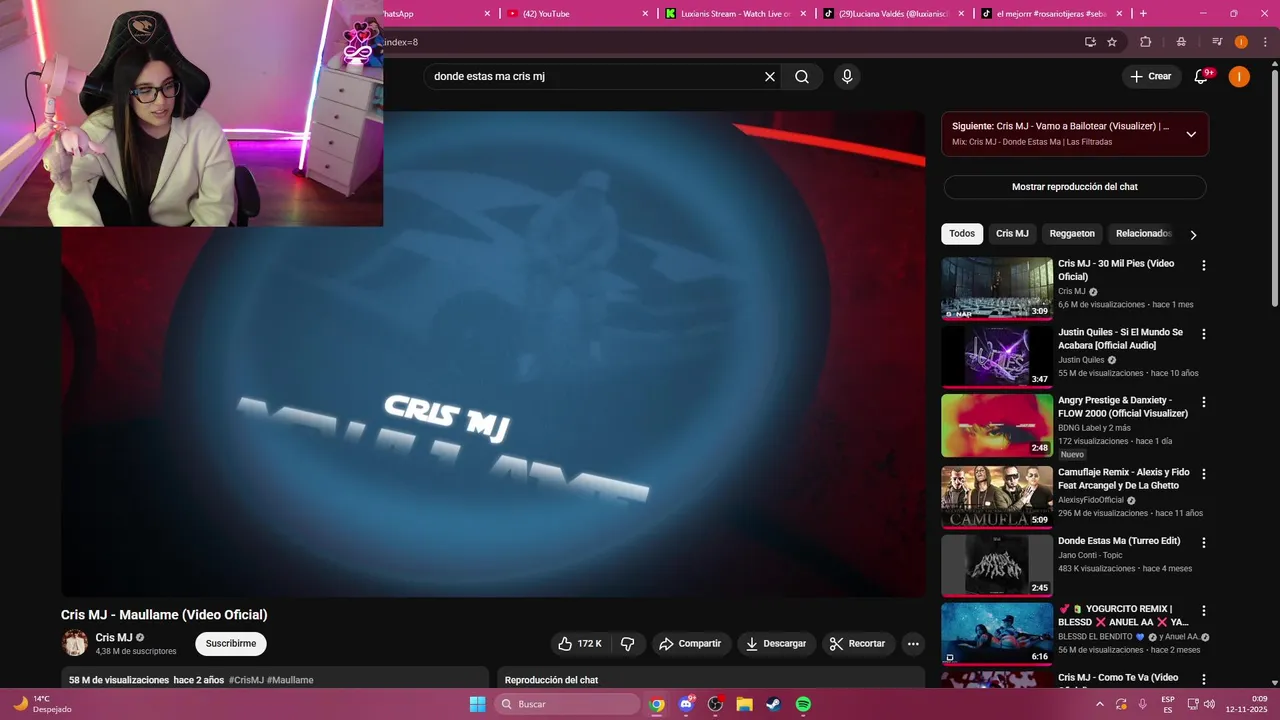The height and width of the screenshot is (720, 1280).
Task: Open Cris MJ channel name link
Action: (x=114, y=638)
